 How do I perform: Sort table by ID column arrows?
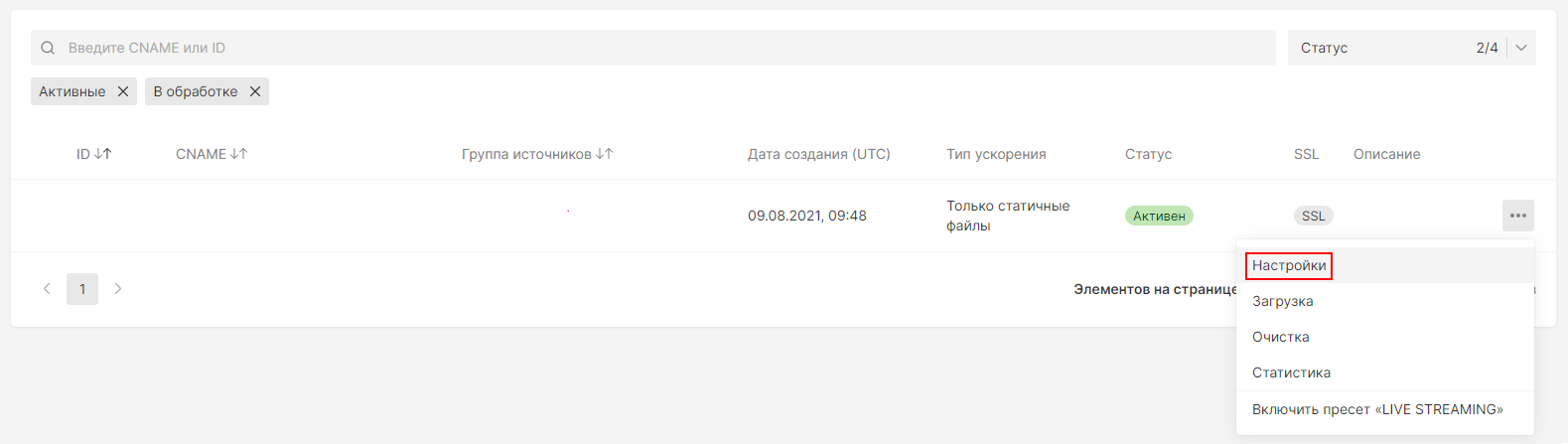(102, 154)
